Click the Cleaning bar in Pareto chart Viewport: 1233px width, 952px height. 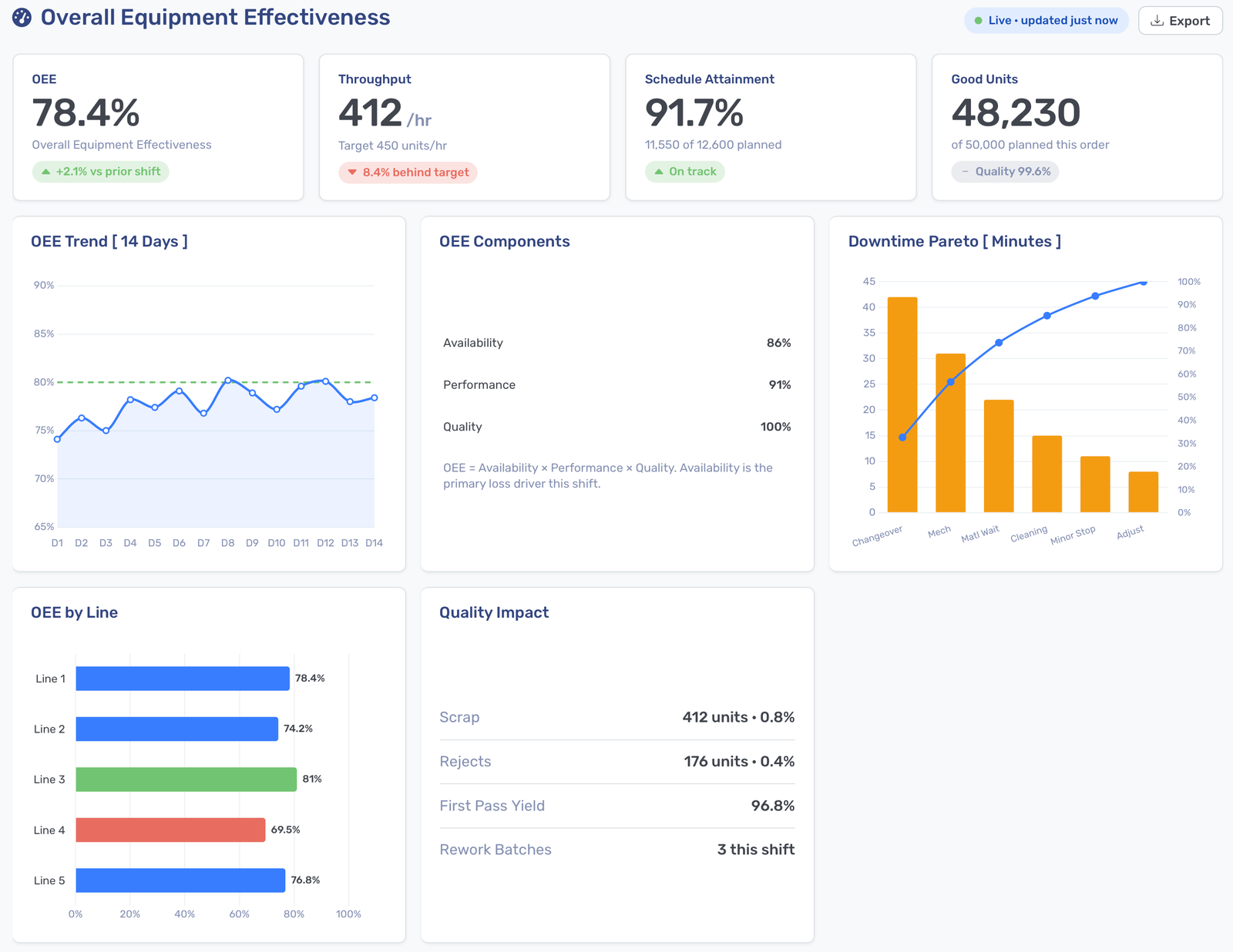[1047, 474]
